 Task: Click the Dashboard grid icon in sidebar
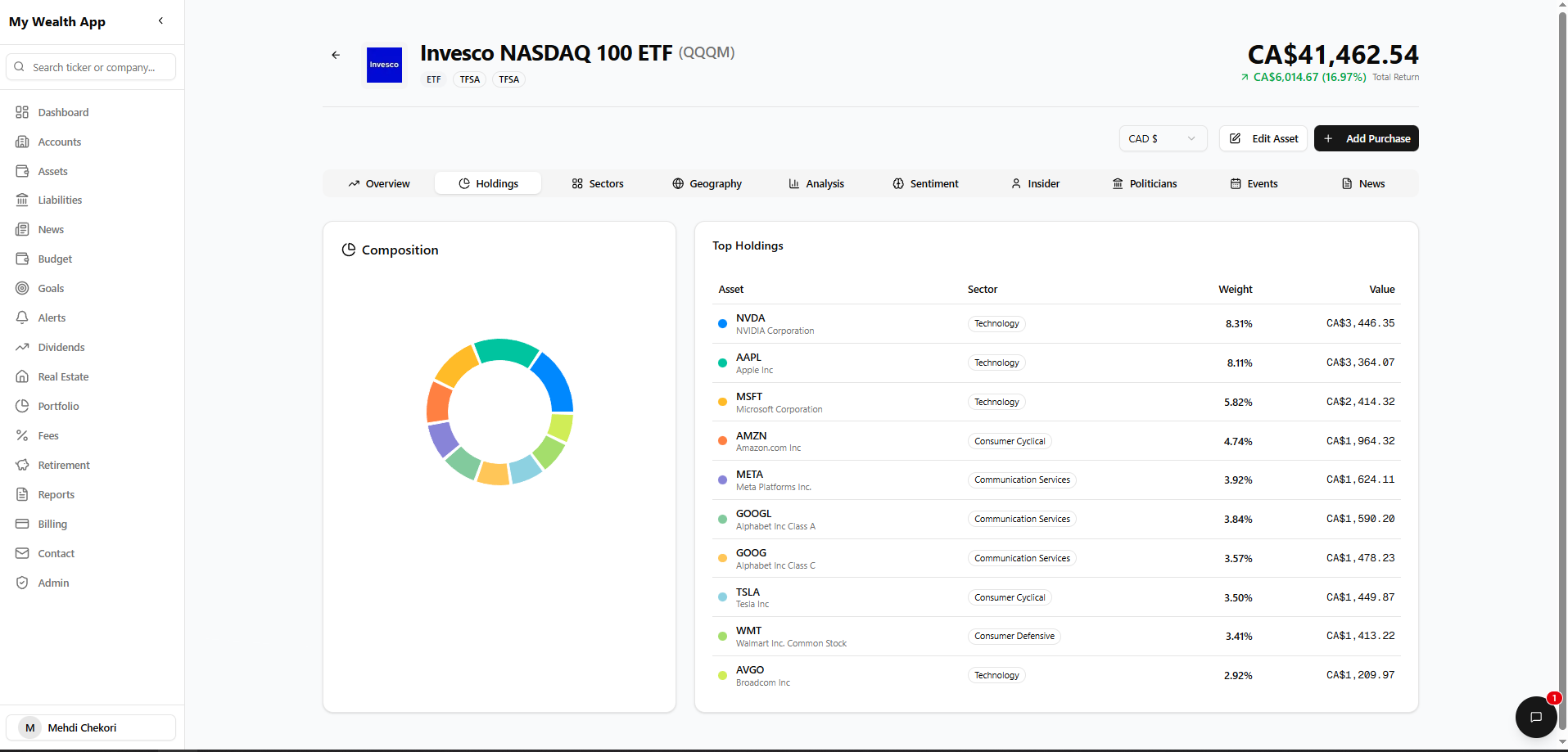pos(22,112)
